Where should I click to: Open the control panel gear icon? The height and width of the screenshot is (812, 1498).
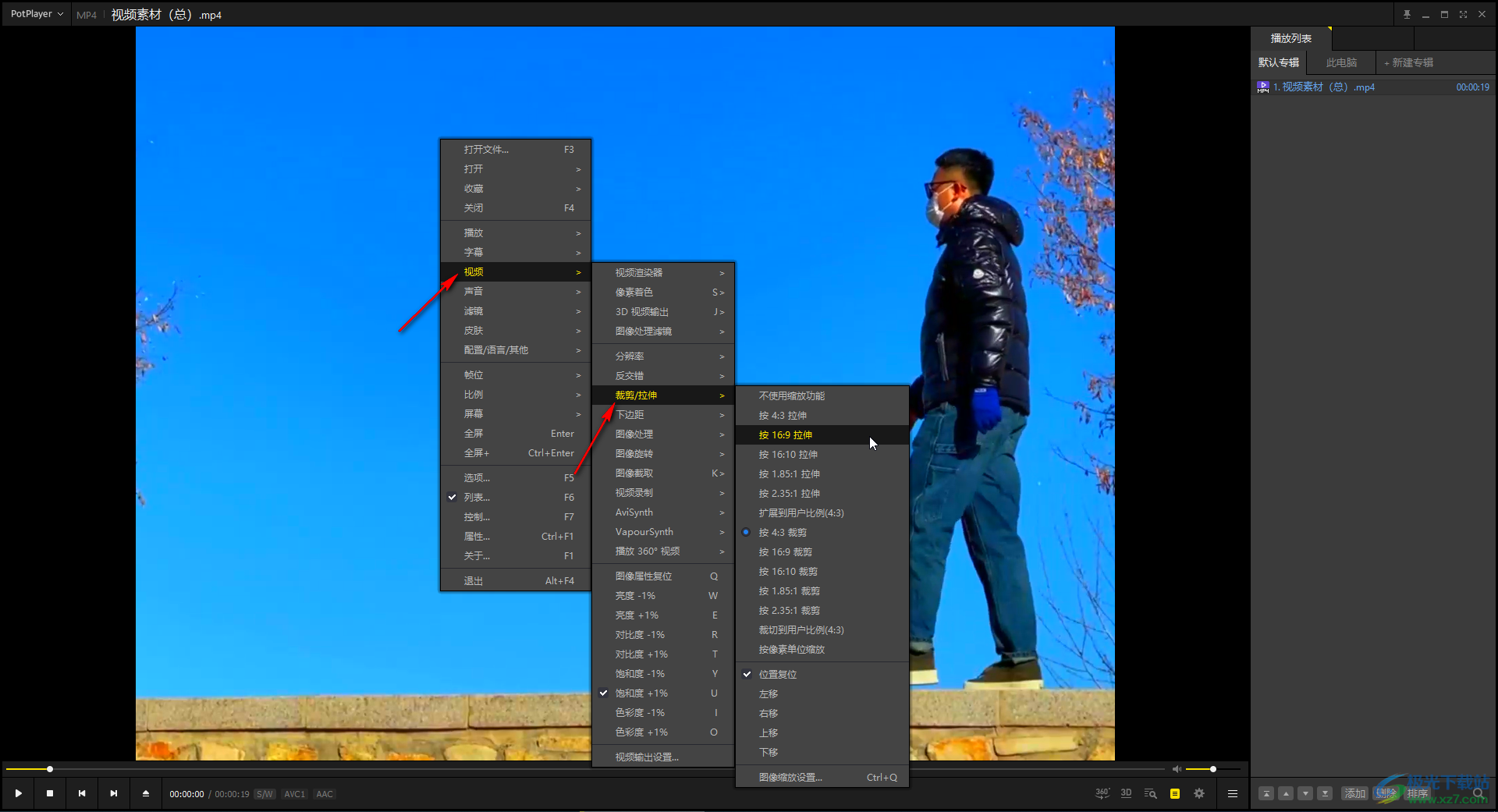click(x=1199, y=793)
